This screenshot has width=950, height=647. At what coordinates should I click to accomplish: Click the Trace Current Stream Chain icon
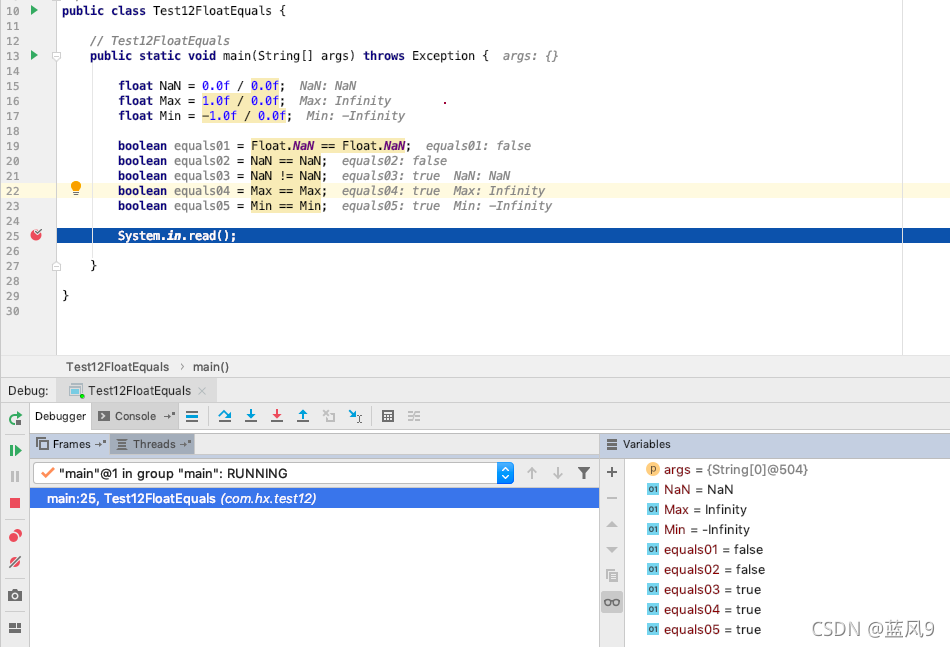point(414,416)
